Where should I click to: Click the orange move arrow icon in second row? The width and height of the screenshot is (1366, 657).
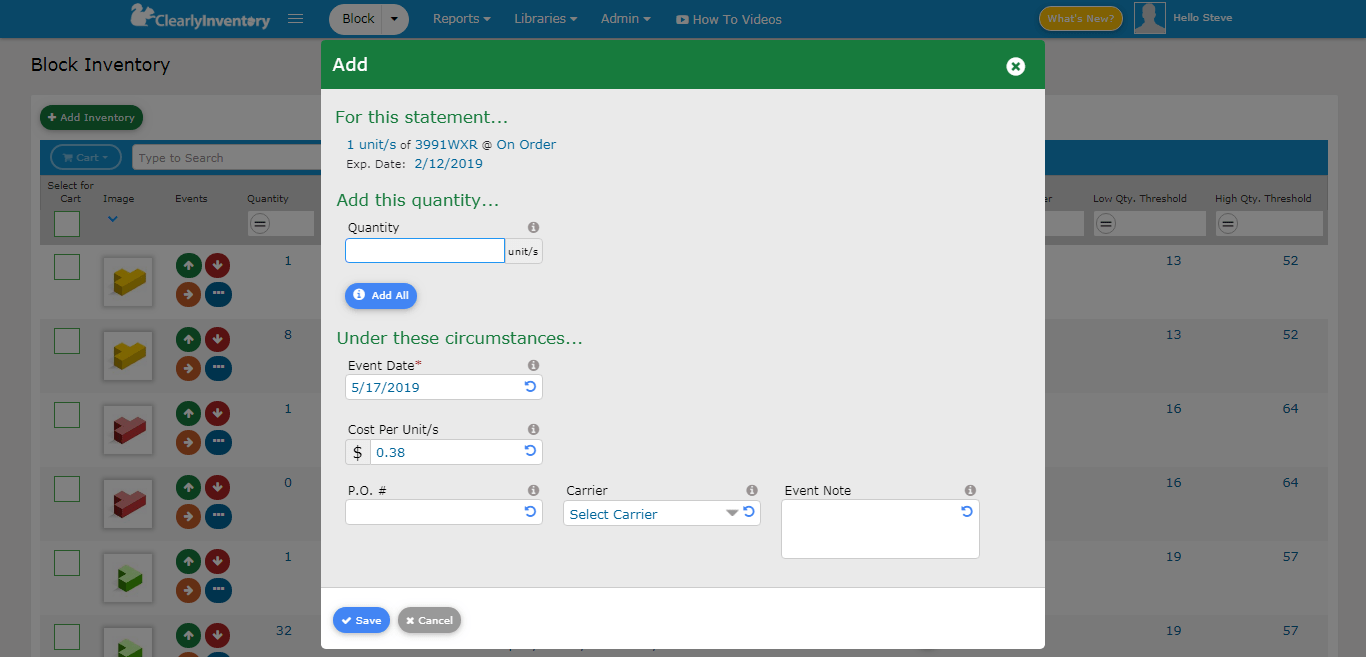click(x=188, y=368)
